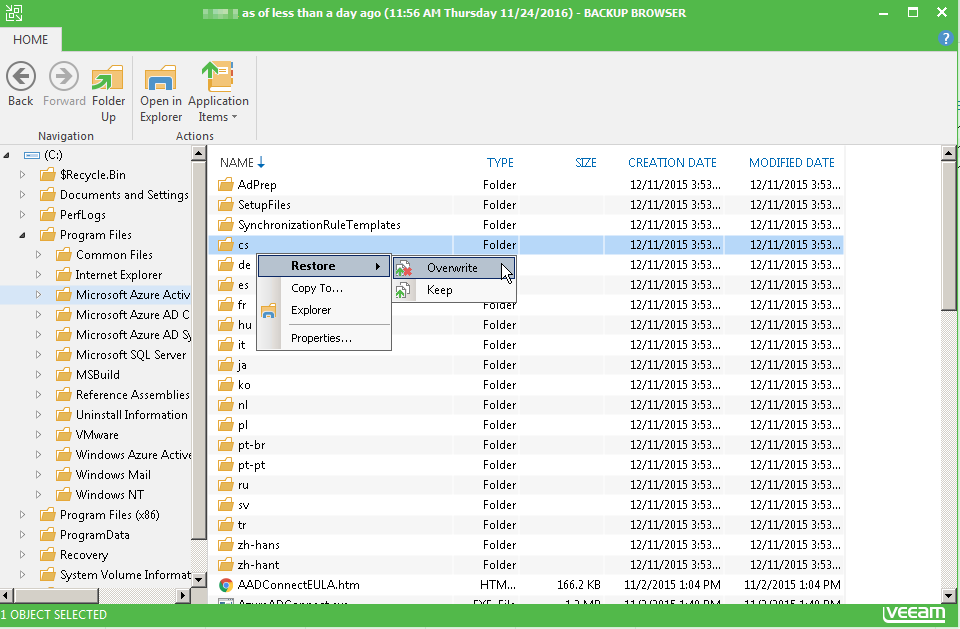Expand Documents and Settings node
This screenshot has height=629, width=960.
click(23, 195)
